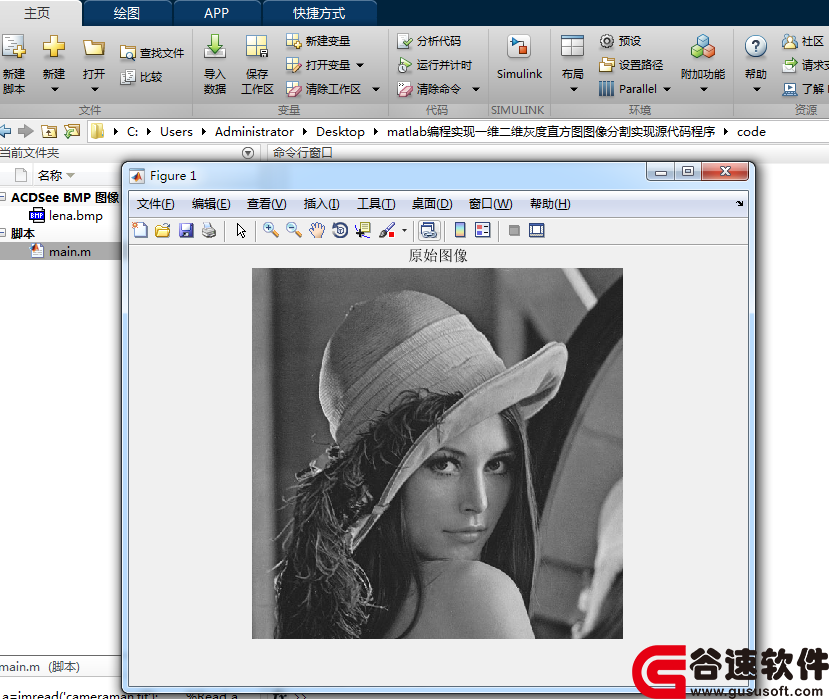This screenshot has width=829, height=699.
Task: Click the Import Data (导入数据) icon
Action: [x=215, y=47]
